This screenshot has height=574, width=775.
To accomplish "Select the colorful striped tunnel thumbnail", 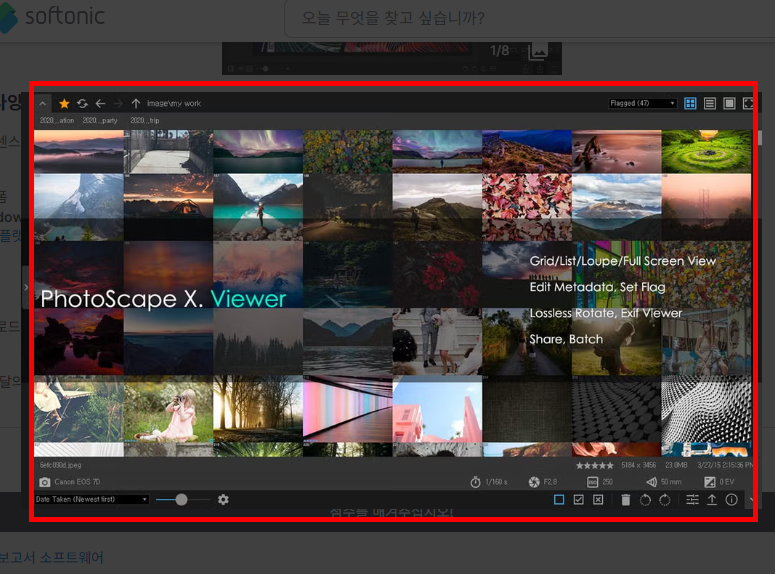I will [x=347, y=408].
